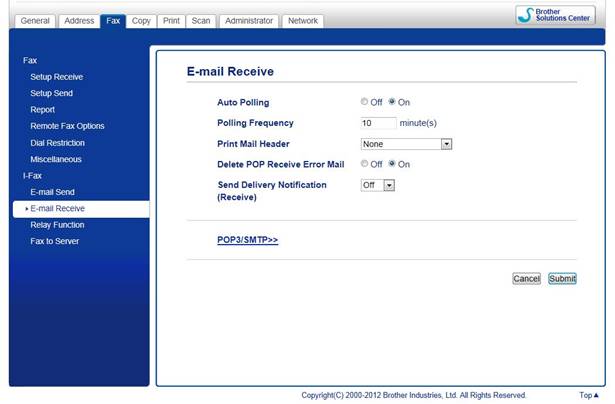This screenshot has width=615, height=404.
Task: Switch to the General tab
Action: [x=34, y=20]
